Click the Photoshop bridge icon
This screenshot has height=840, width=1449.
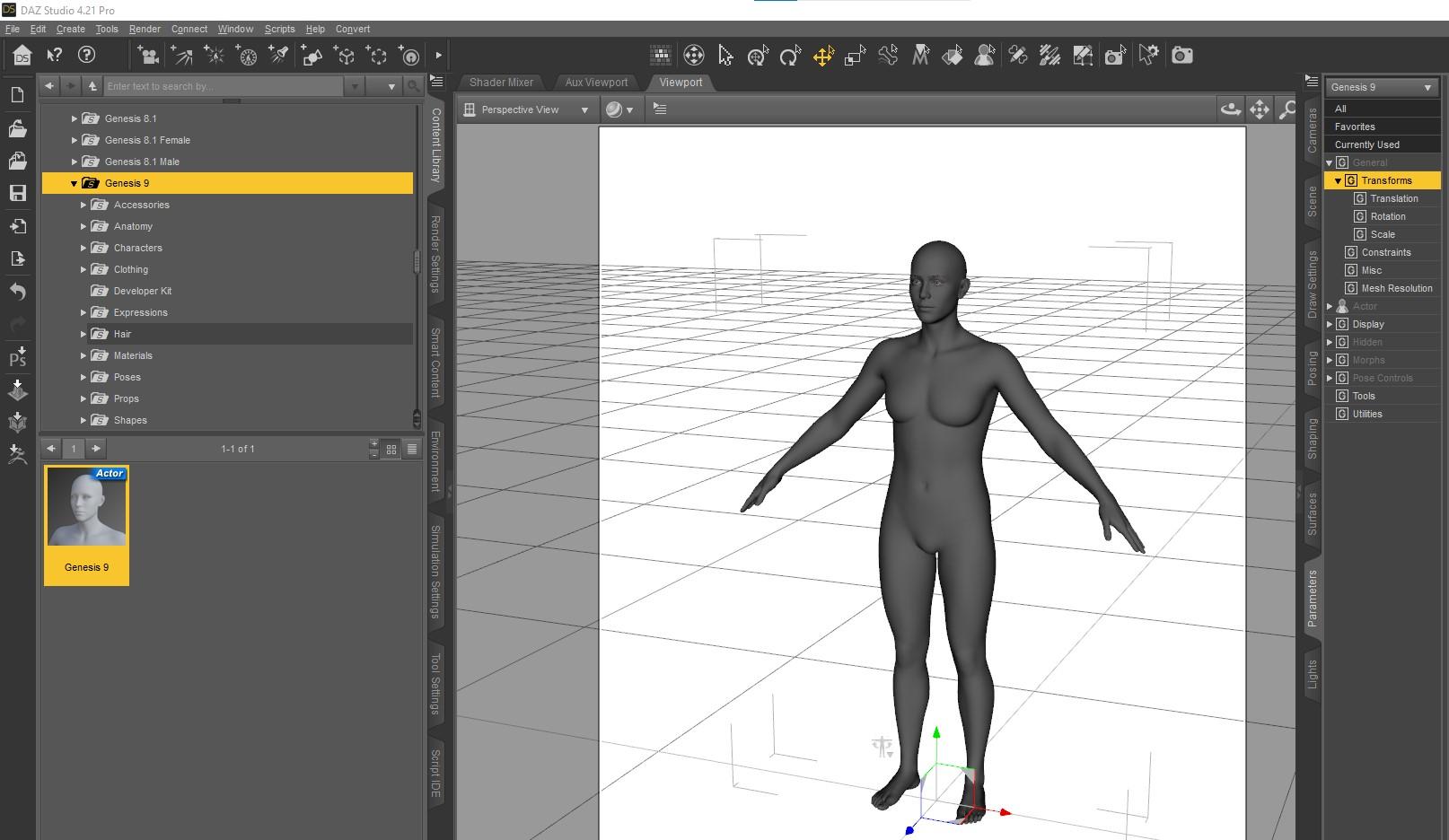tap(17, 356)
